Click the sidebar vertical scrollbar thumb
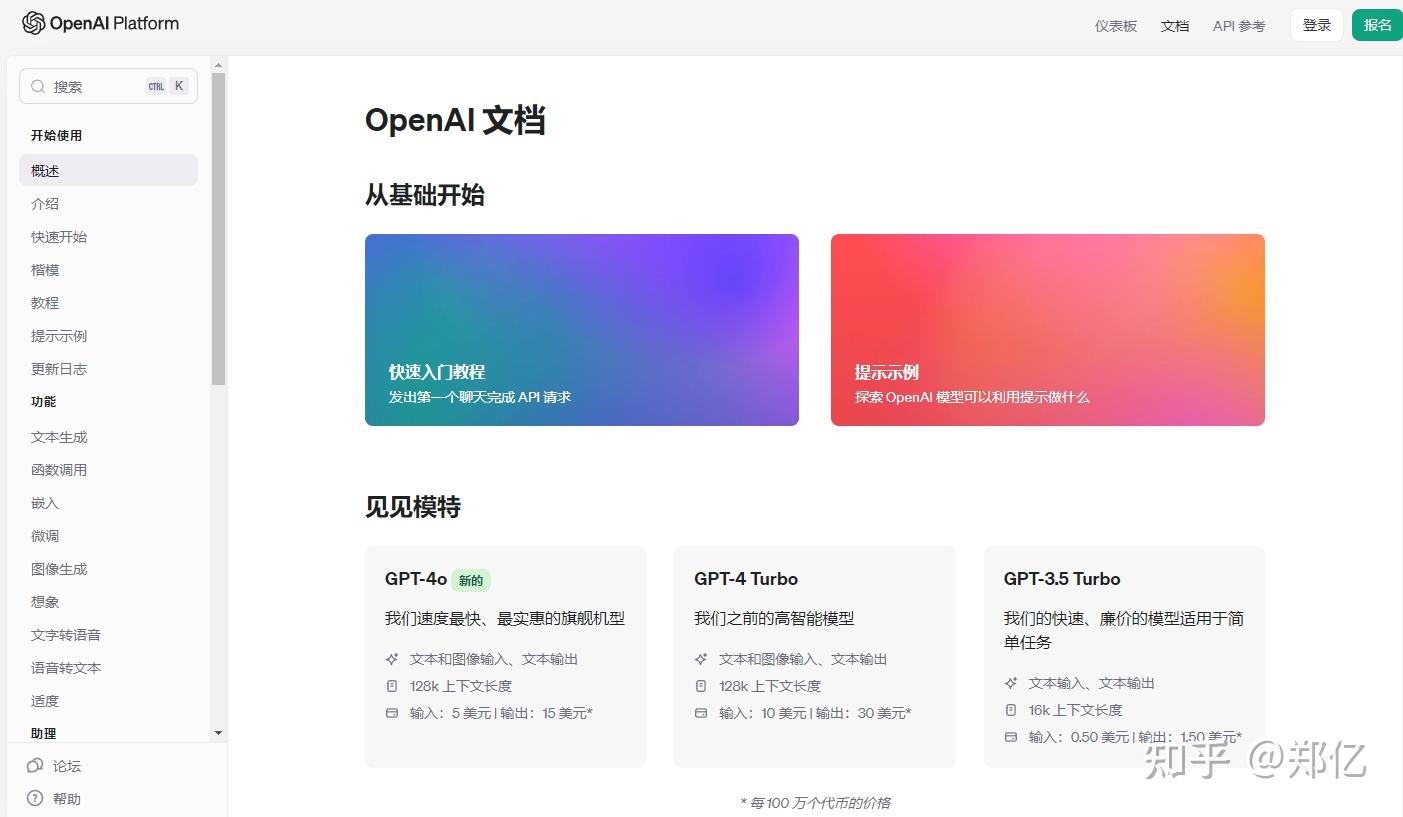Viewport: 1403px width, 817px height. coord(219,229)
